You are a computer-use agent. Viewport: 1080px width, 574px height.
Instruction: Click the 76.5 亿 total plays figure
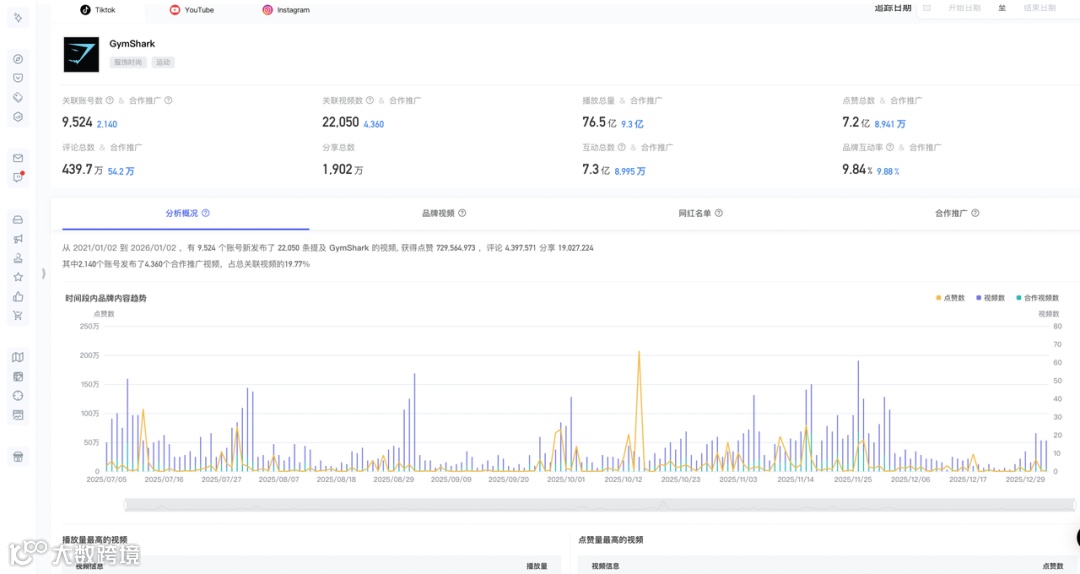599,122
